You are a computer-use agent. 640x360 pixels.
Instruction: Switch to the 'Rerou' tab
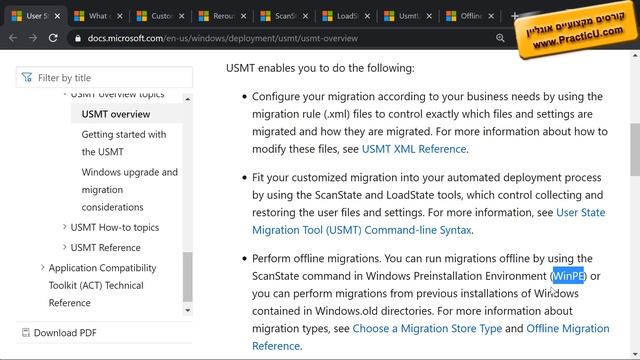(x=221, y=16)
